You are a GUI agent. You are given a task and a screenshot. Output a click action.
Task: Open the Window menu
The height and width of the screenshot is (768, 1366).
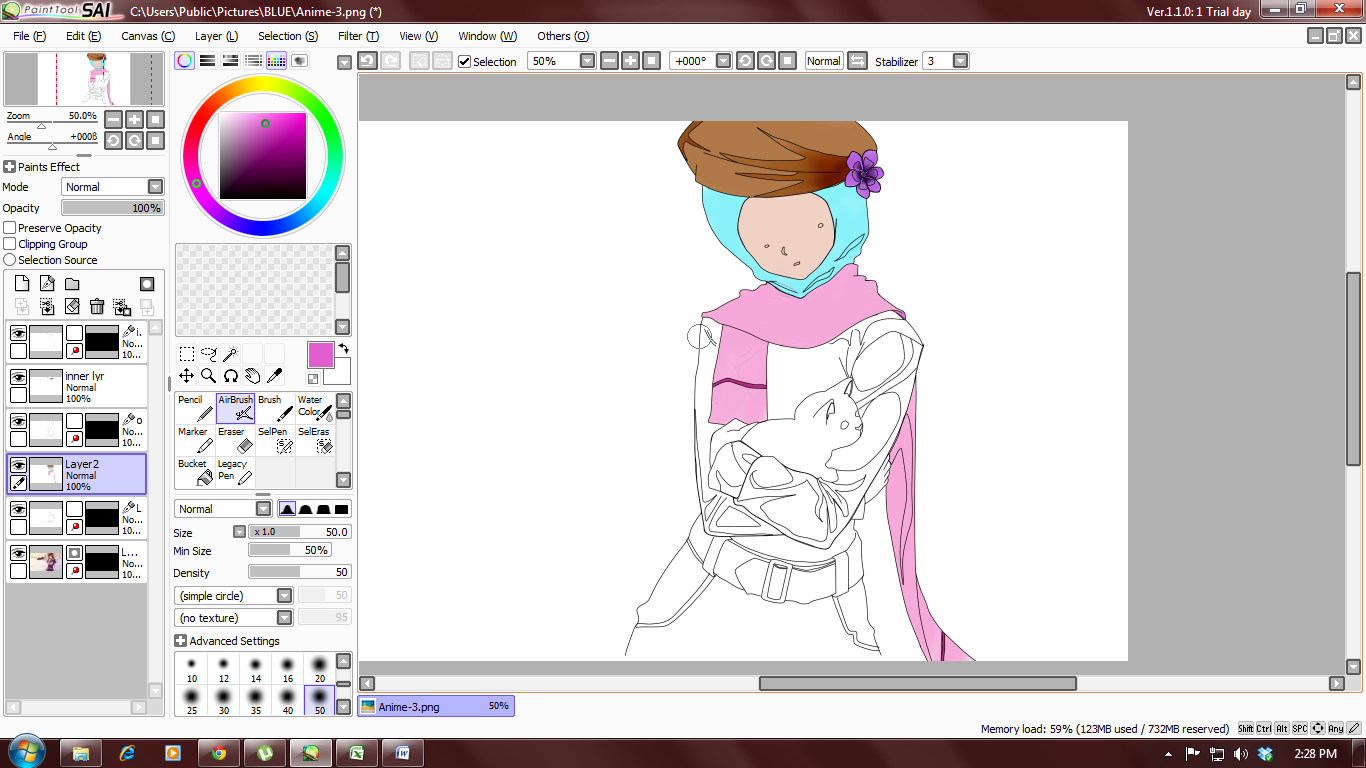coord(487,36)
